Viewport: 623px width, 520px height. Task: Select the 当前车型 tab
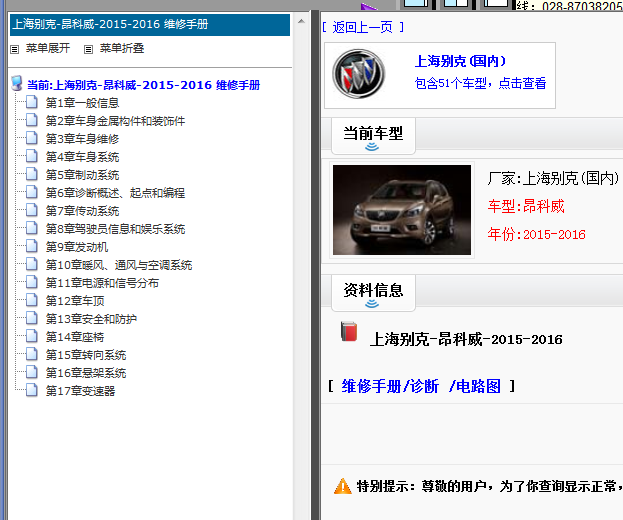[x=373, y=135]
